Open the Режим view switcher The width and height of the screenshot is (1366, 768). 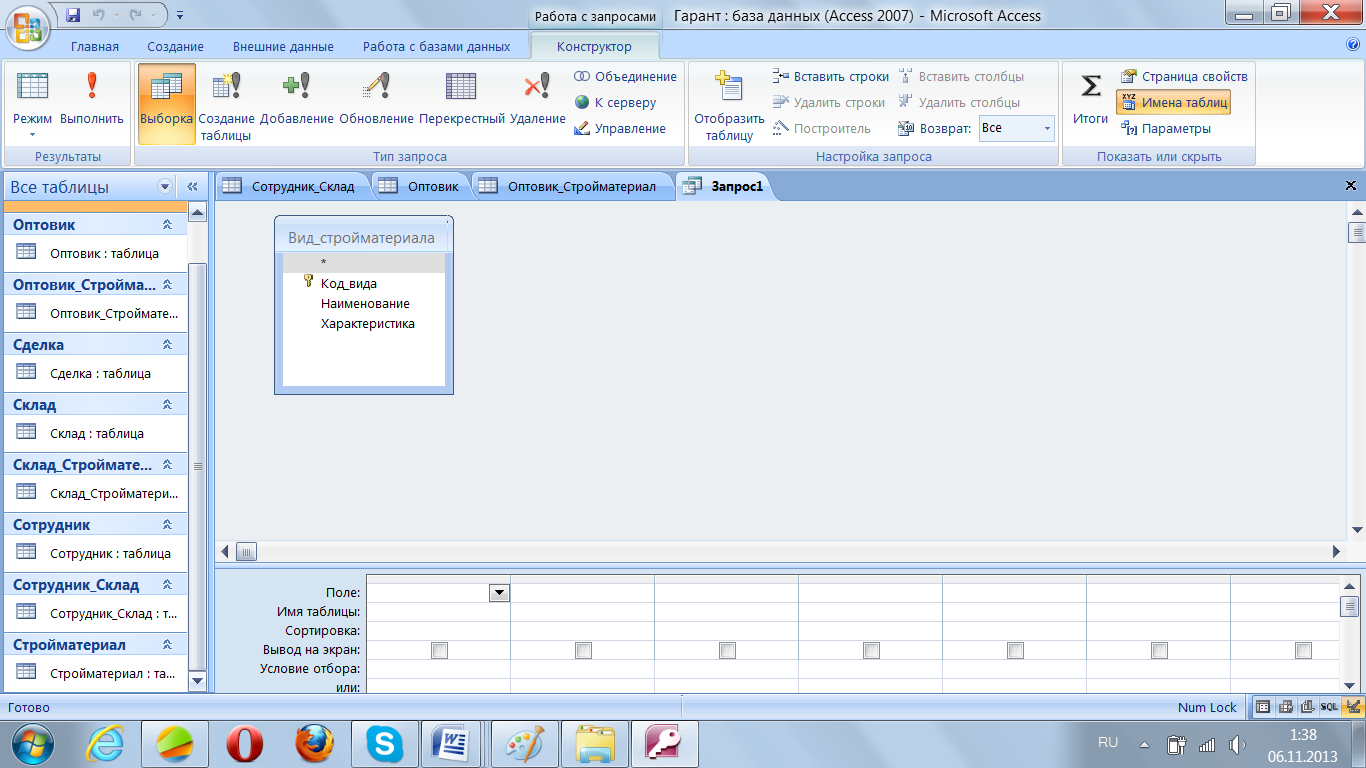pos(32,104)
